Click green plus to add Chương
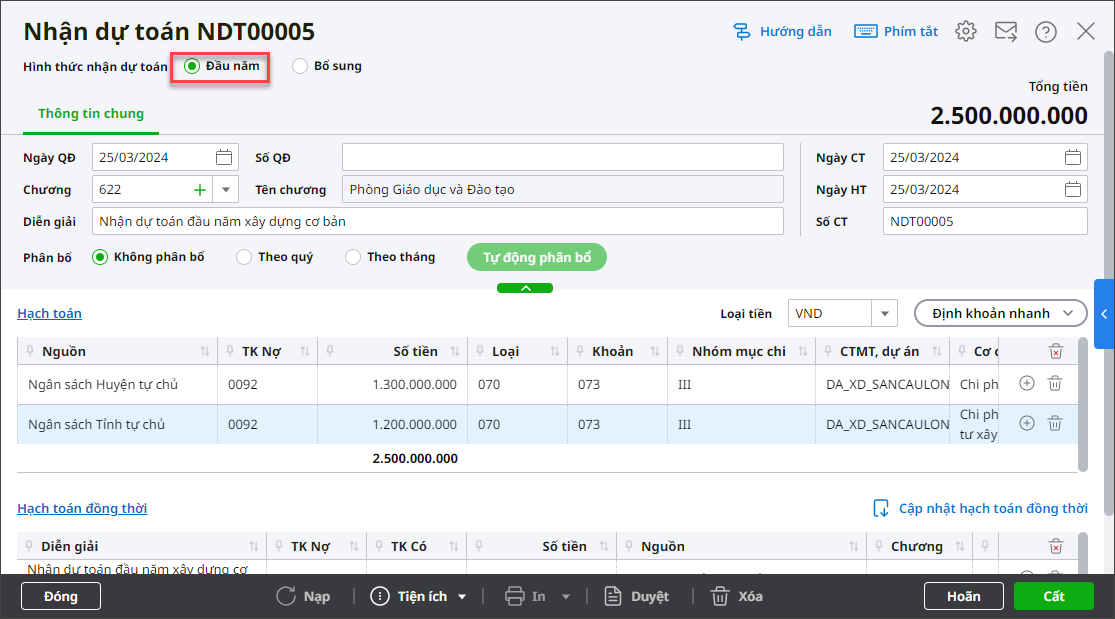This screenshot has height=619, width=1115. click(199, 189)
